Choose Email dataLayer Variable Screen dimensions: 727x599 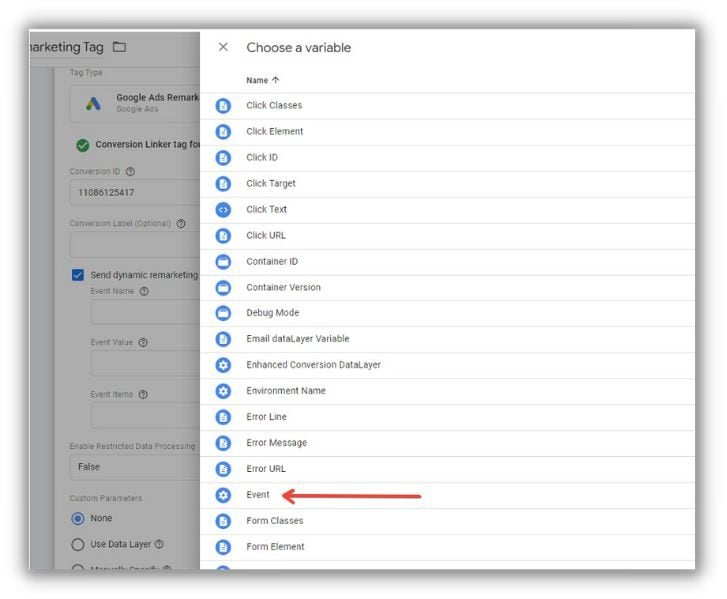pos(447,339)
